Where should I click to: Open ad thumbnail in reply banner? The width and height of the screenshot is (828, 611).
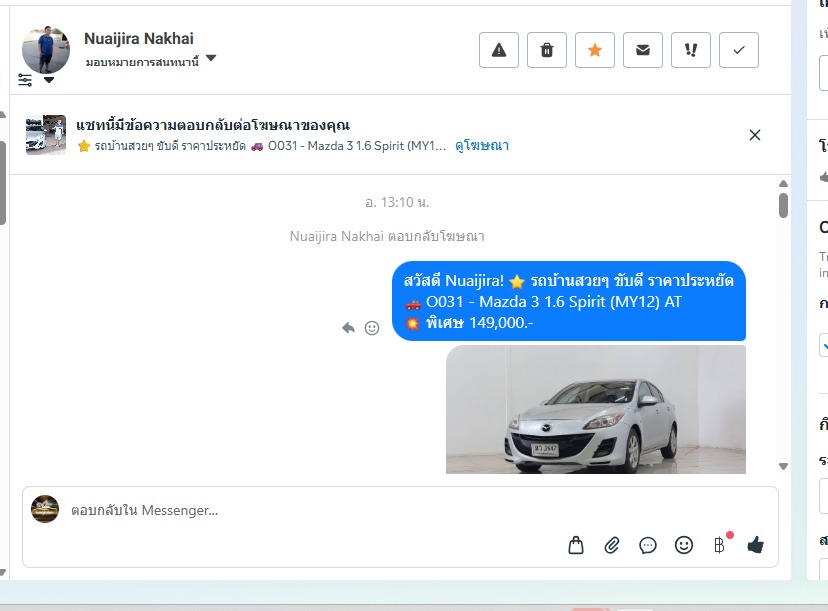pos(46,135)
